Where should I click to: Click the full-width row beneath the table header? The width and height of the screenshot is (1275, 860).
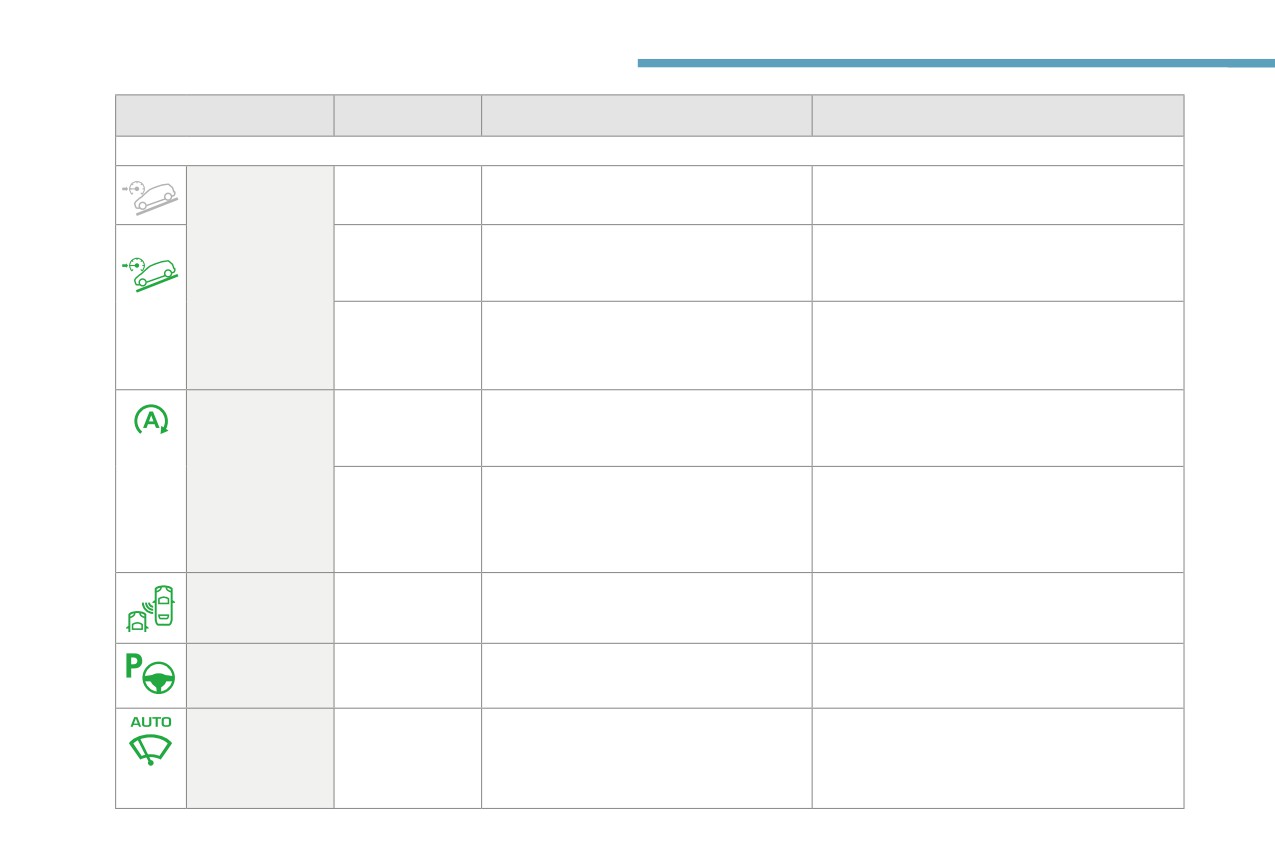click(650, 150)
